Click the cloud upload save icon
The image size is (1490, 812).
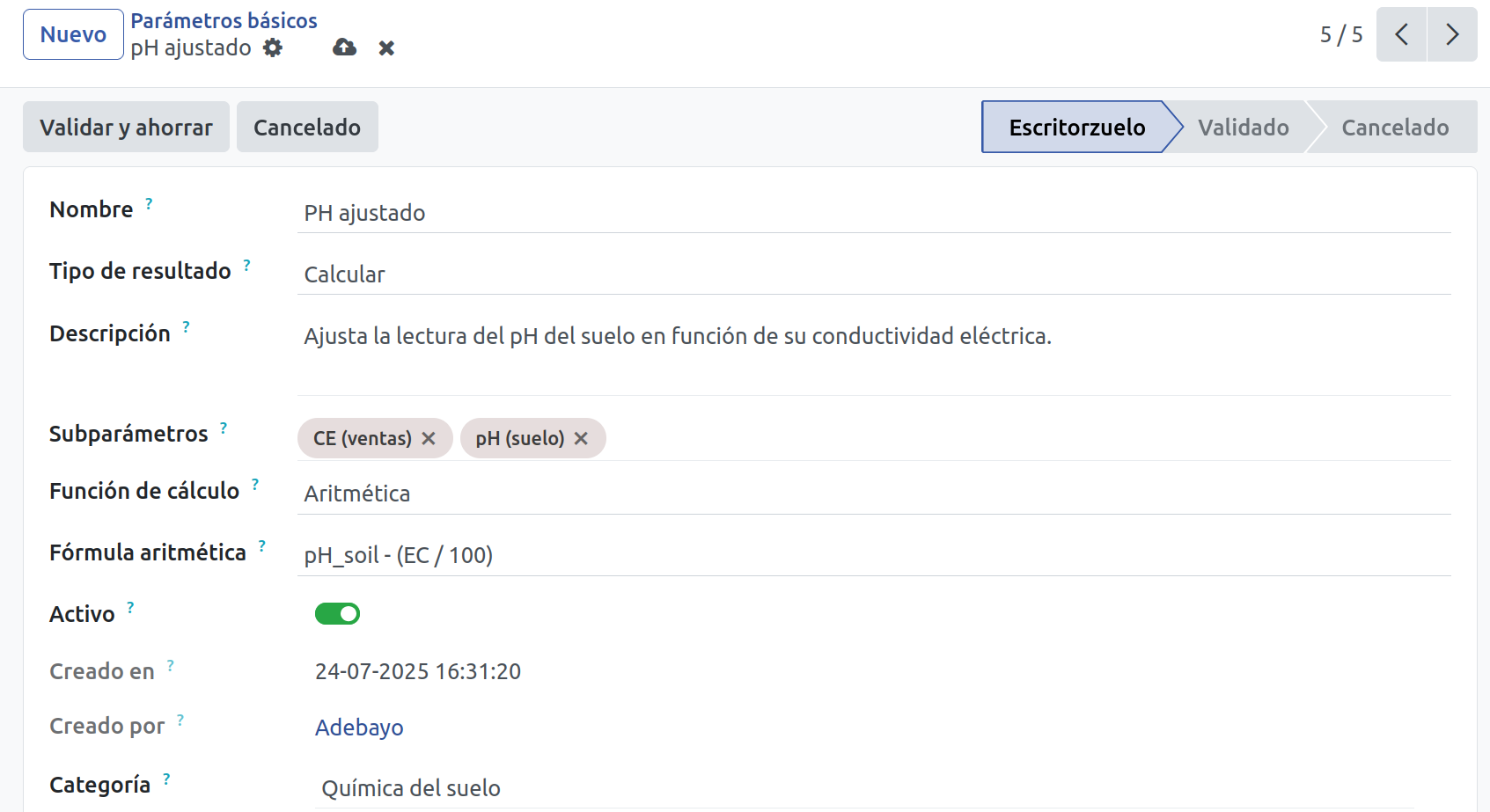(344, 48)
